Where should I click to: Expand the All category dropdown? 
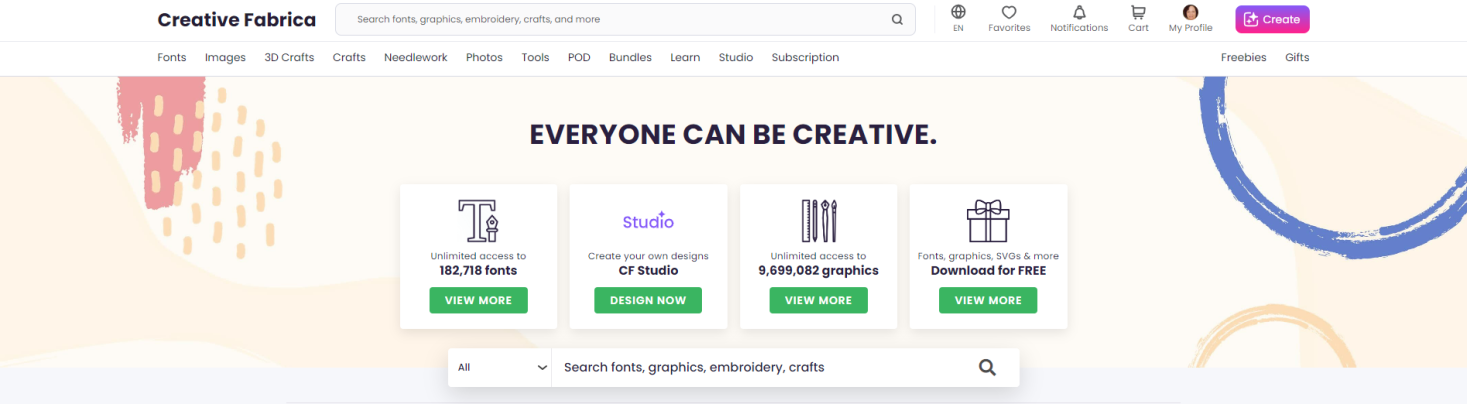(500, 367)
